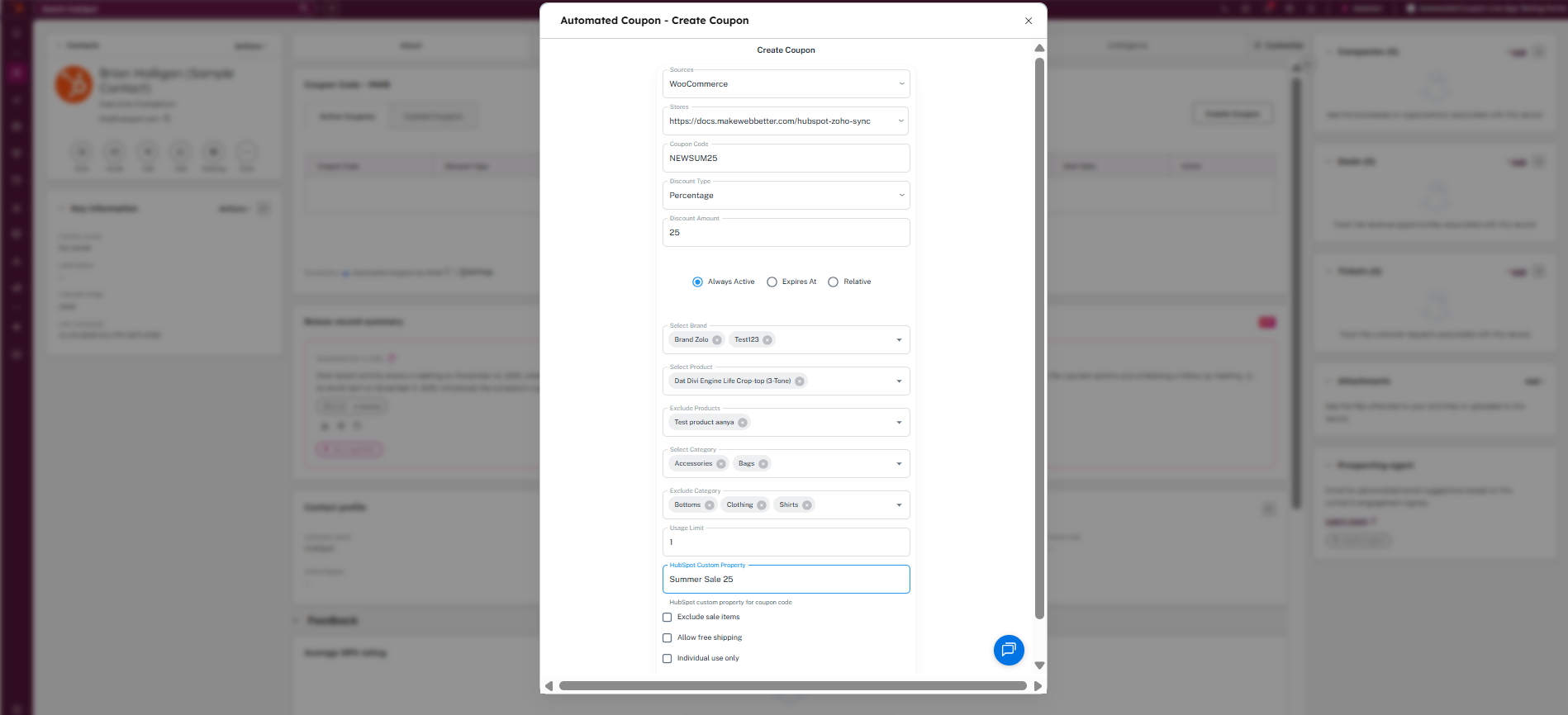Click the dialog's vertical scrollbar thumb
The width and height of the screenshot is (1568, 715).
tap(1039, 338)
